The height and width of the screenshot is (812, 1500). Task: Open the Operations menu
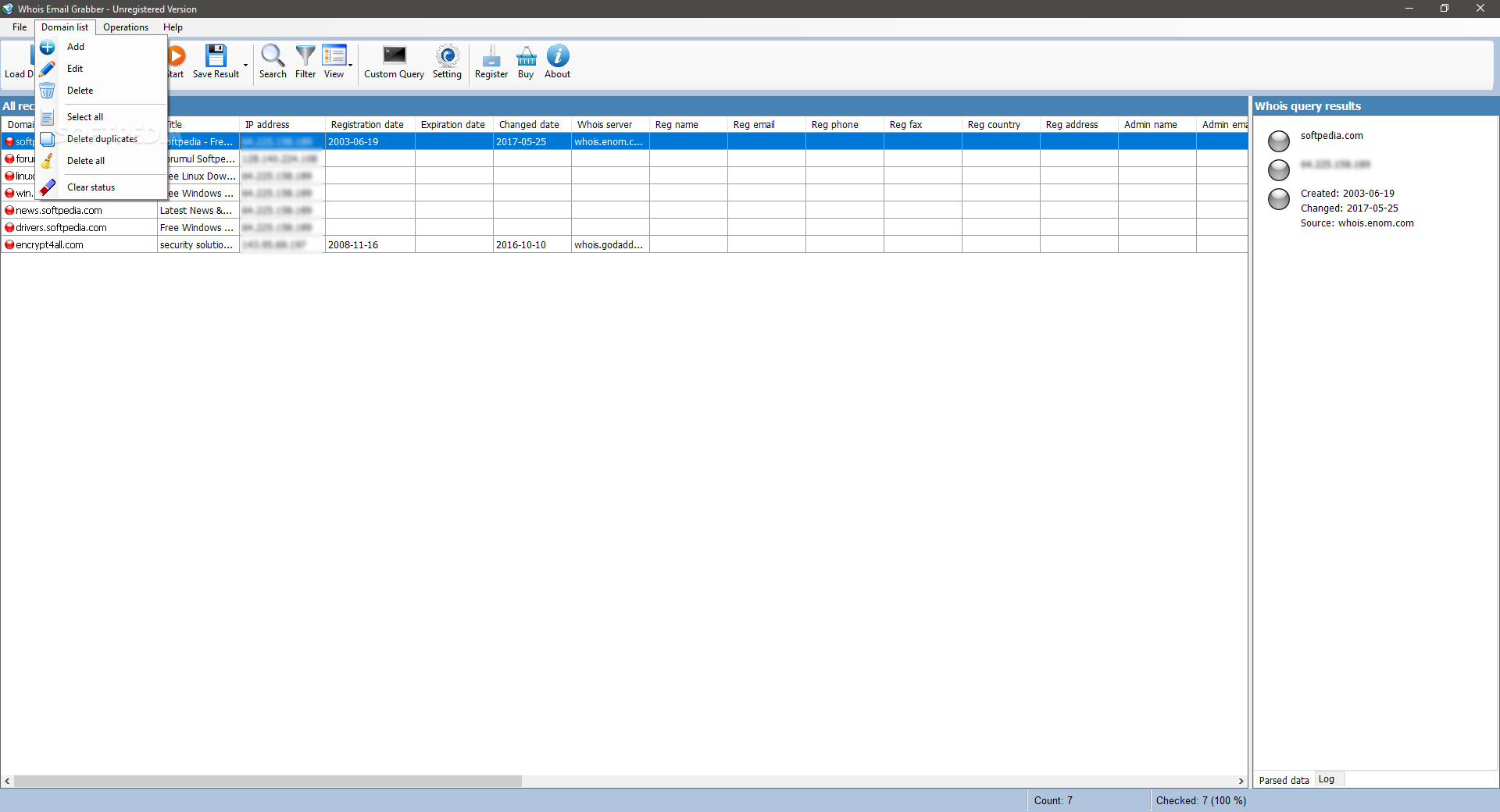click(126, 27)
